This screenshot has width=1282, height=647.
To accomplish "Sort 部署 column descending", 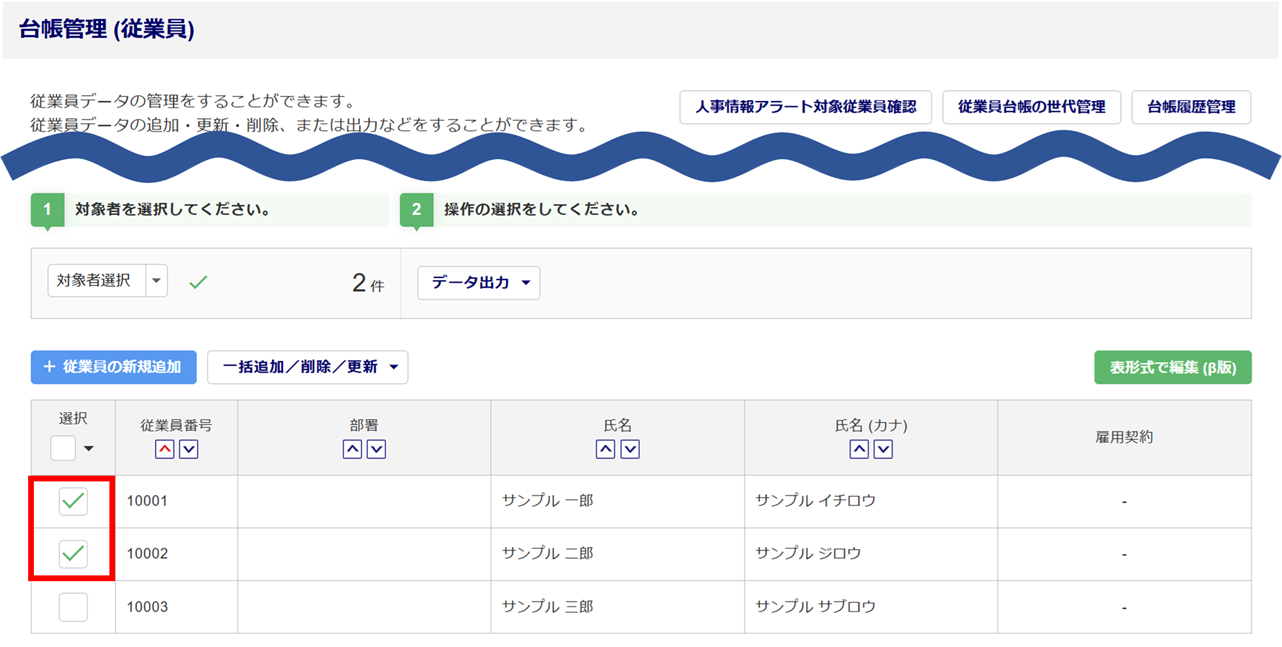I will pos(376,450).
